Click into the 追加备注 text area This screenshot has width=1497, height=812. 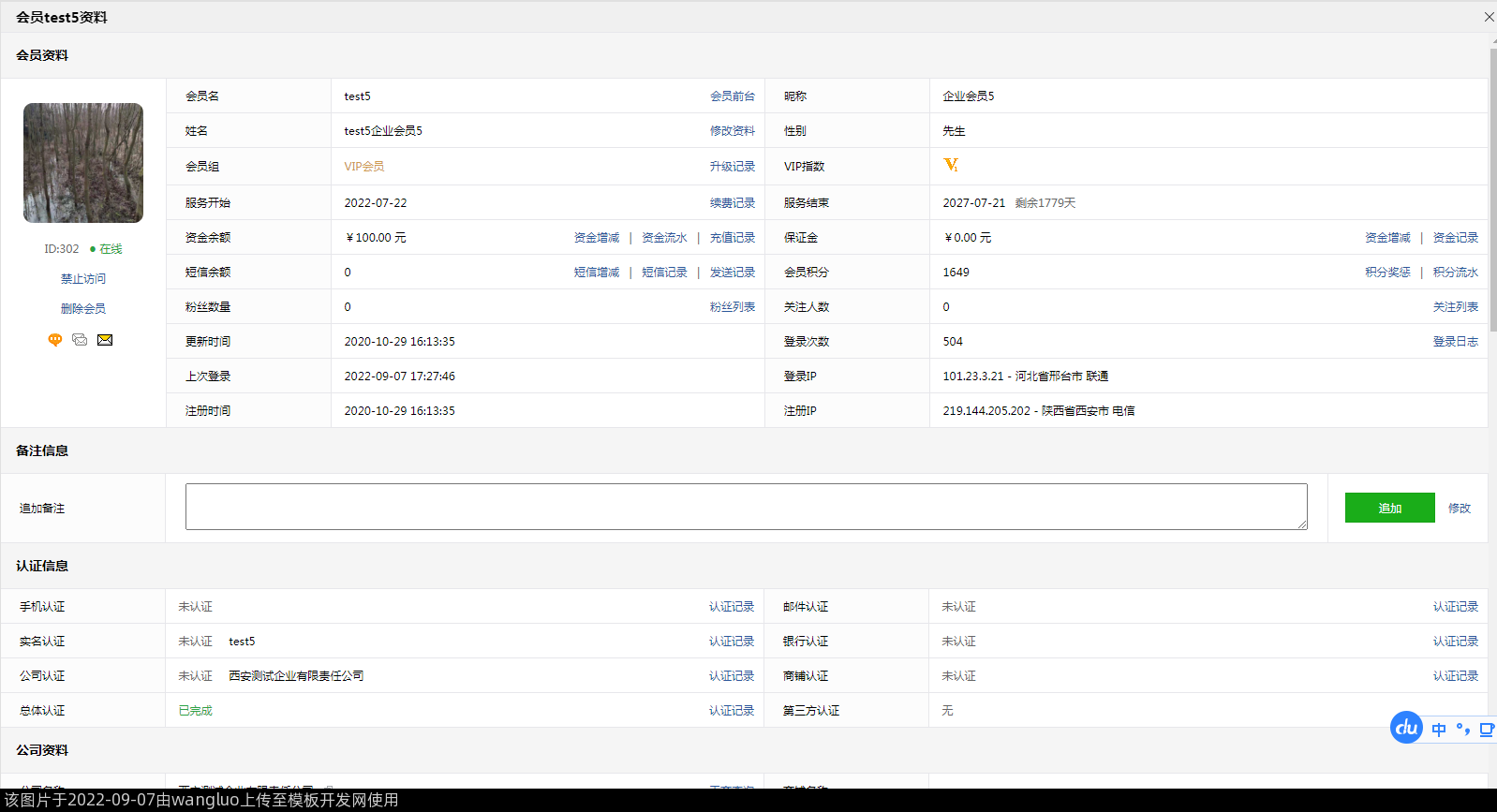[746, 507]
